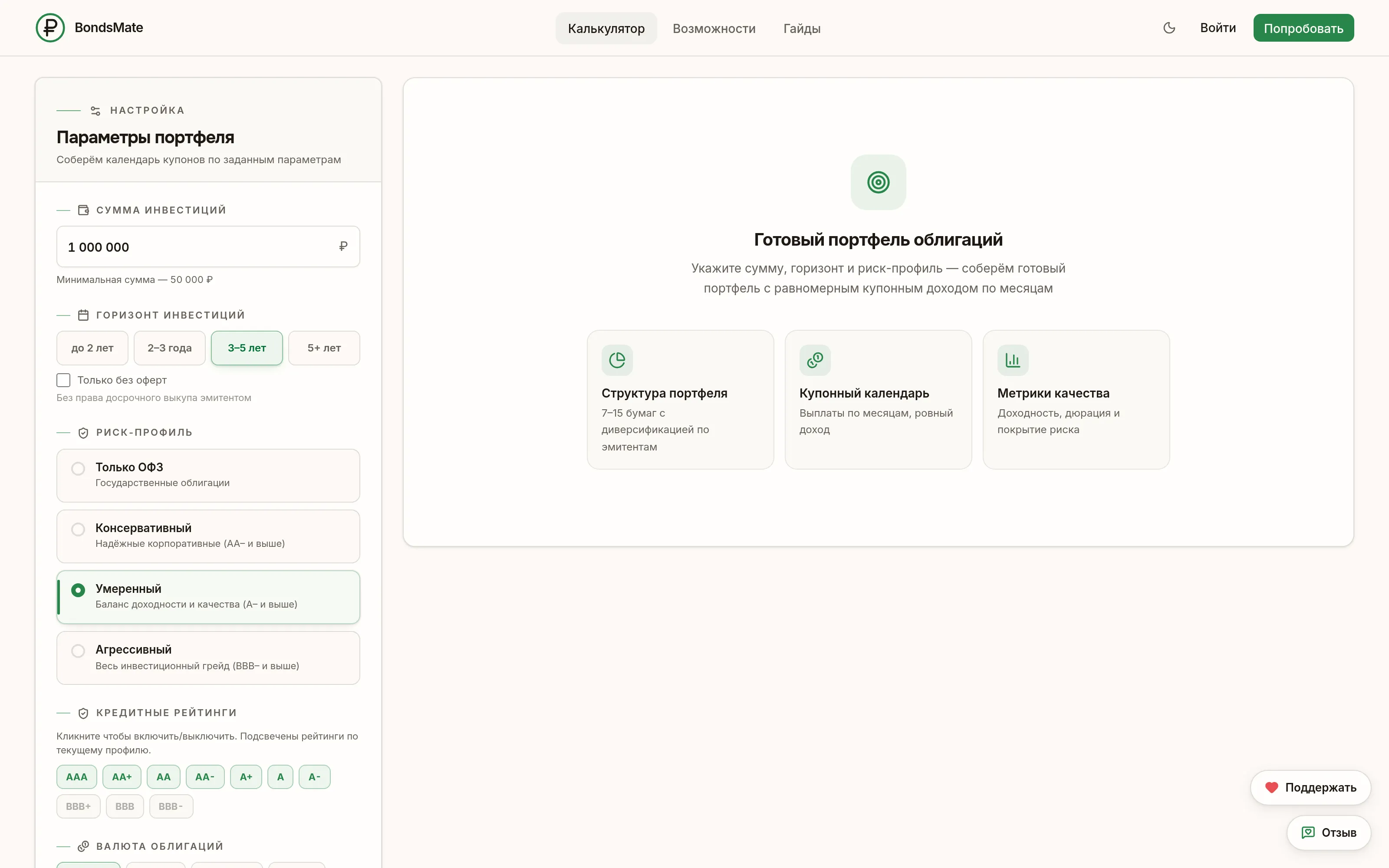The height and width of the screenshot is (868, 1389).
Task: Toggle the AA+ rating chip
Action: click(x=122, y=777)
